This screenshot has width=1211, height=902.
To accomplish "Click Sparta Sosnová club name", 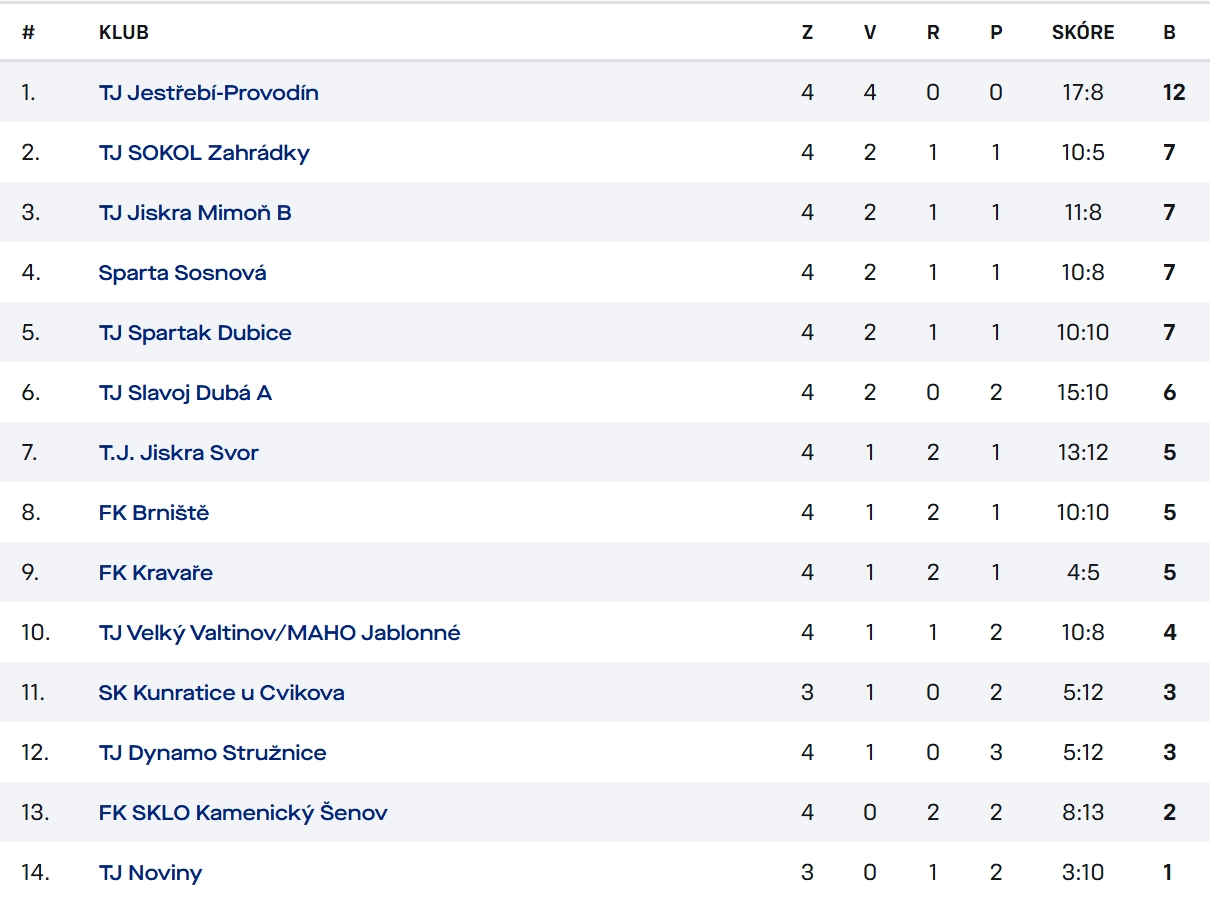I will point(183,273).
